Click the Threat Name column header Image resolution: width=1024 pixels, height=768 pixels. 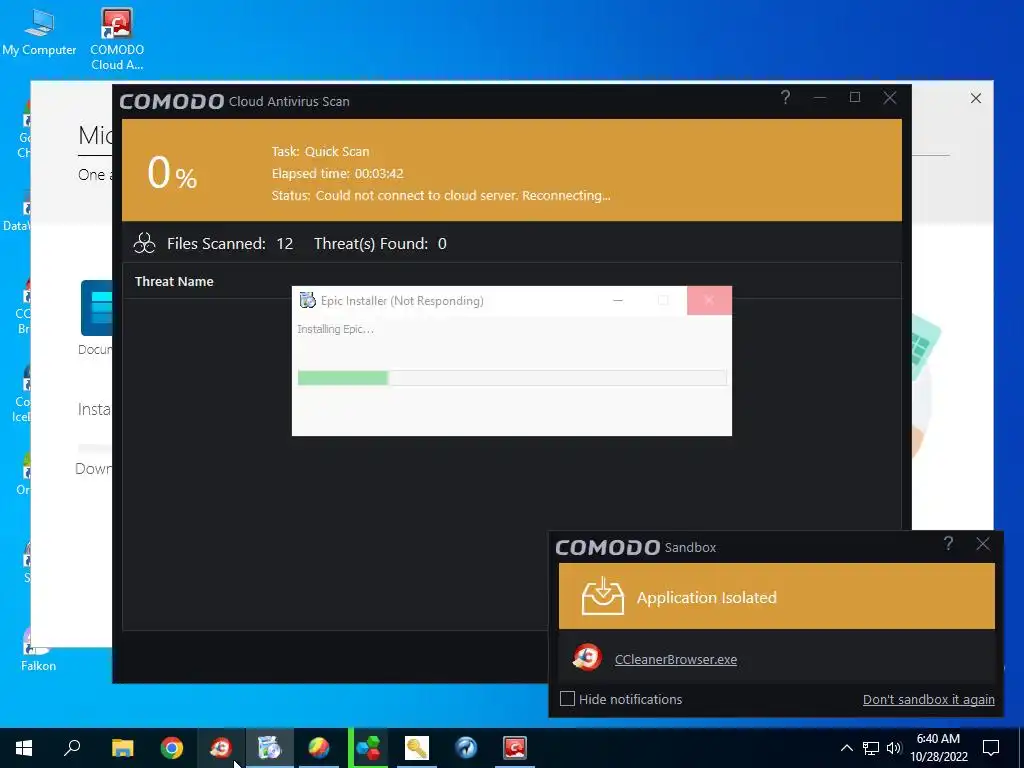point(174,281)
